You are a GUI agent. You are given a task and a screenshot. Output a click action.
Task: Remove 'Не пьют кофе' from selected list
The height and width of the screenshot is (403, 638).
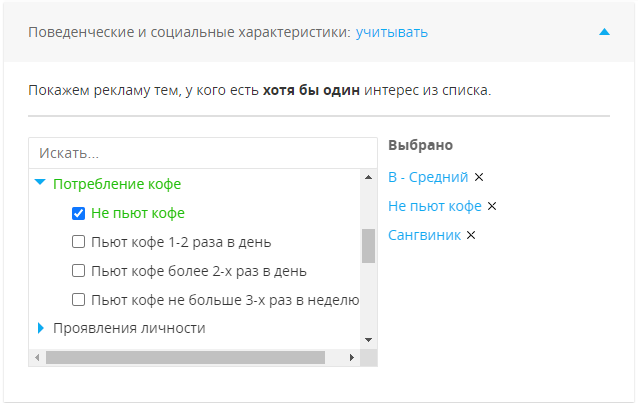[x=492, y=206]
